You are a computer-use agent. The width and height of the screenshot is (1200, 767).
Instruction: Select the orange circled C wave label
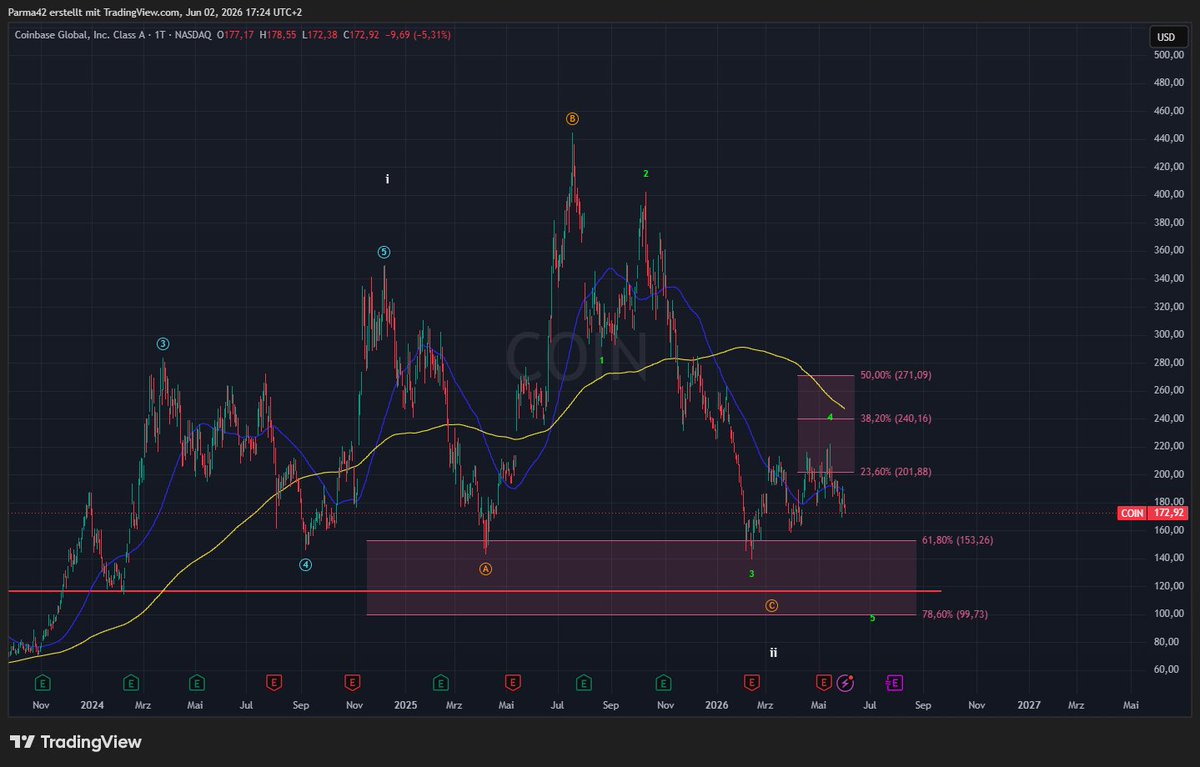coord(772,605)
